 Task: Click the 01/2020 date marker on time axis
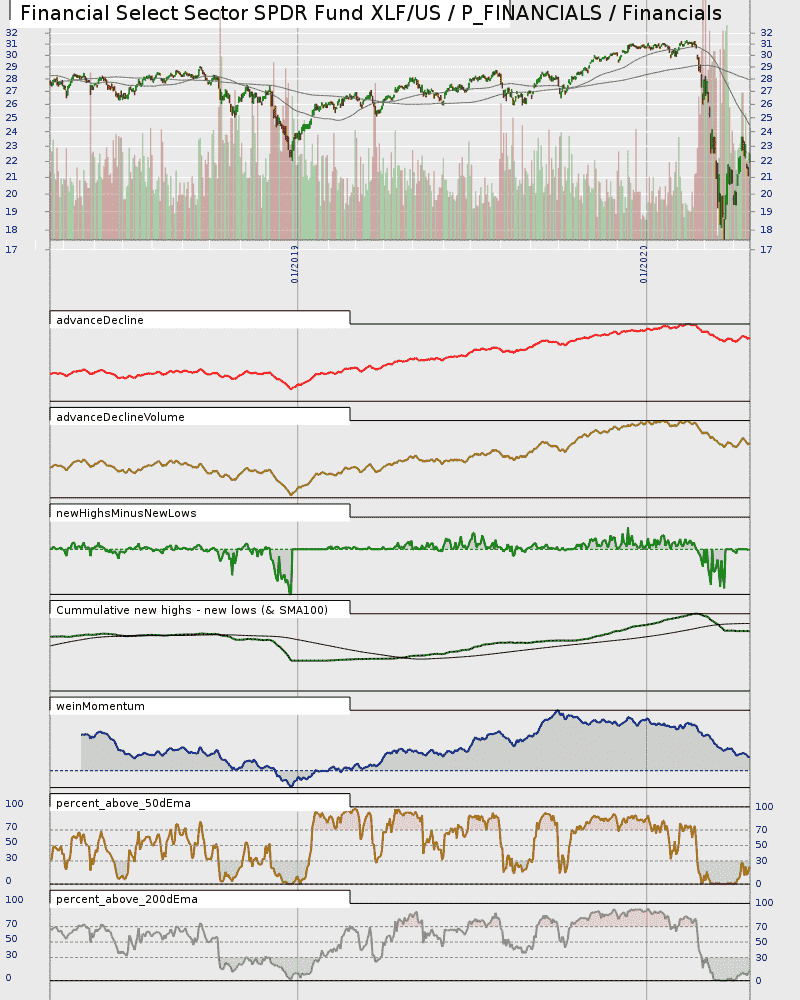coord(644,264)
